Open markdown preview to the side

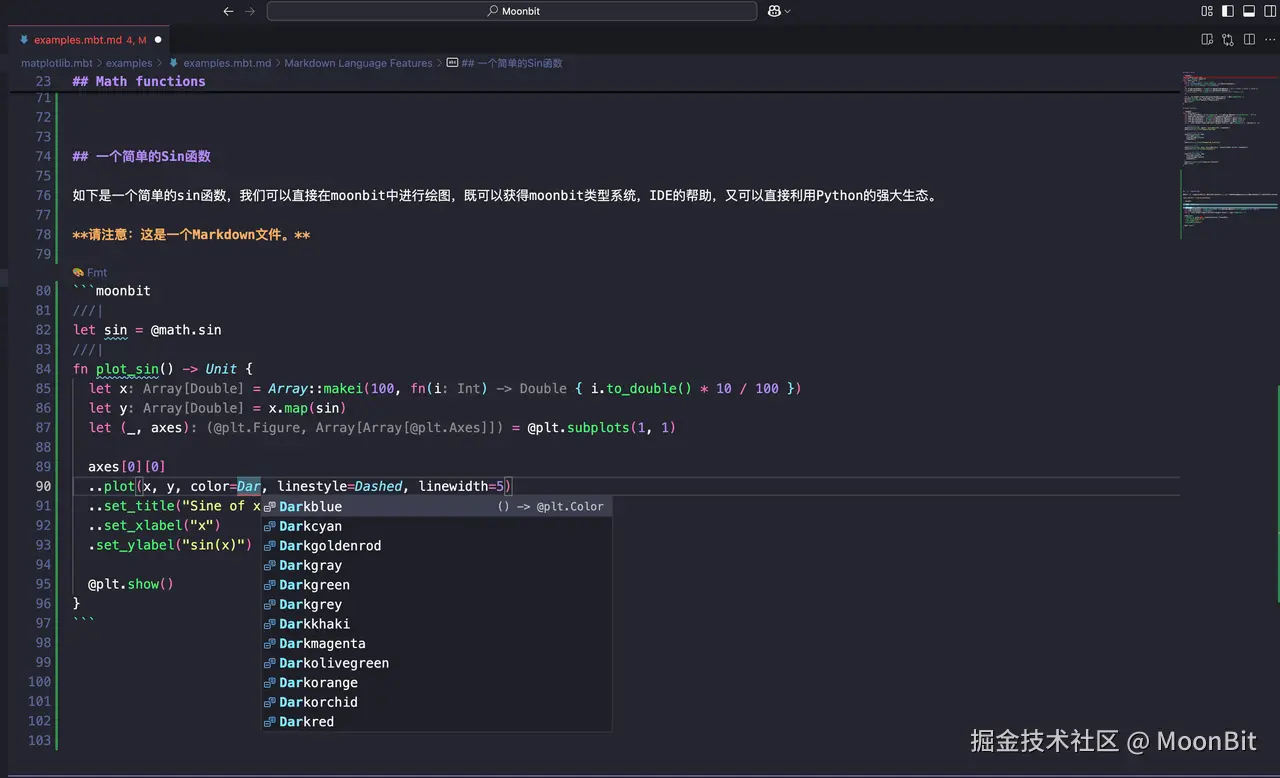[x=1208, y=37]
